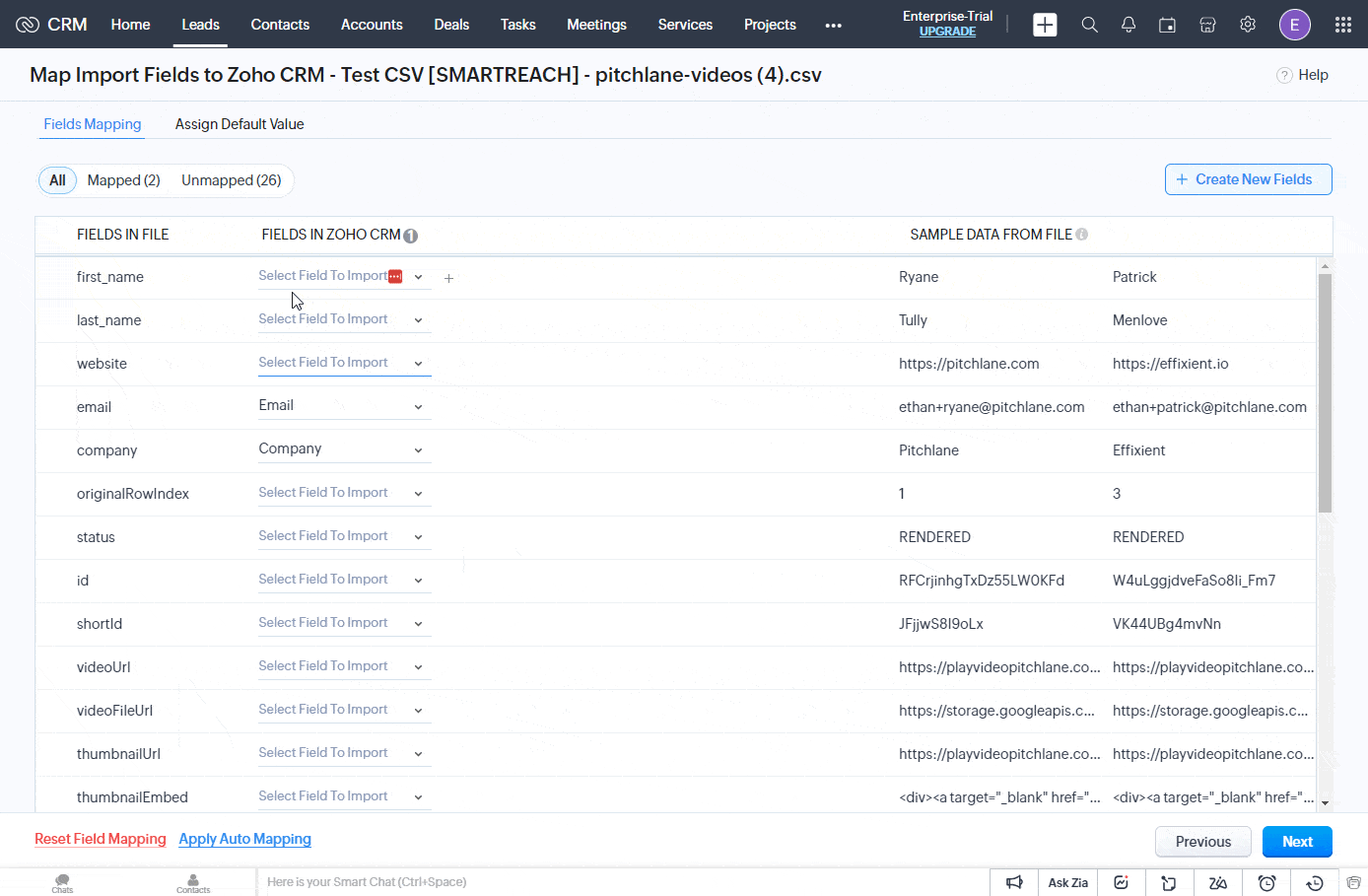Screen dimensions: 1368x896
Task: Open Accounts module
Action: [x=372, y=25]
